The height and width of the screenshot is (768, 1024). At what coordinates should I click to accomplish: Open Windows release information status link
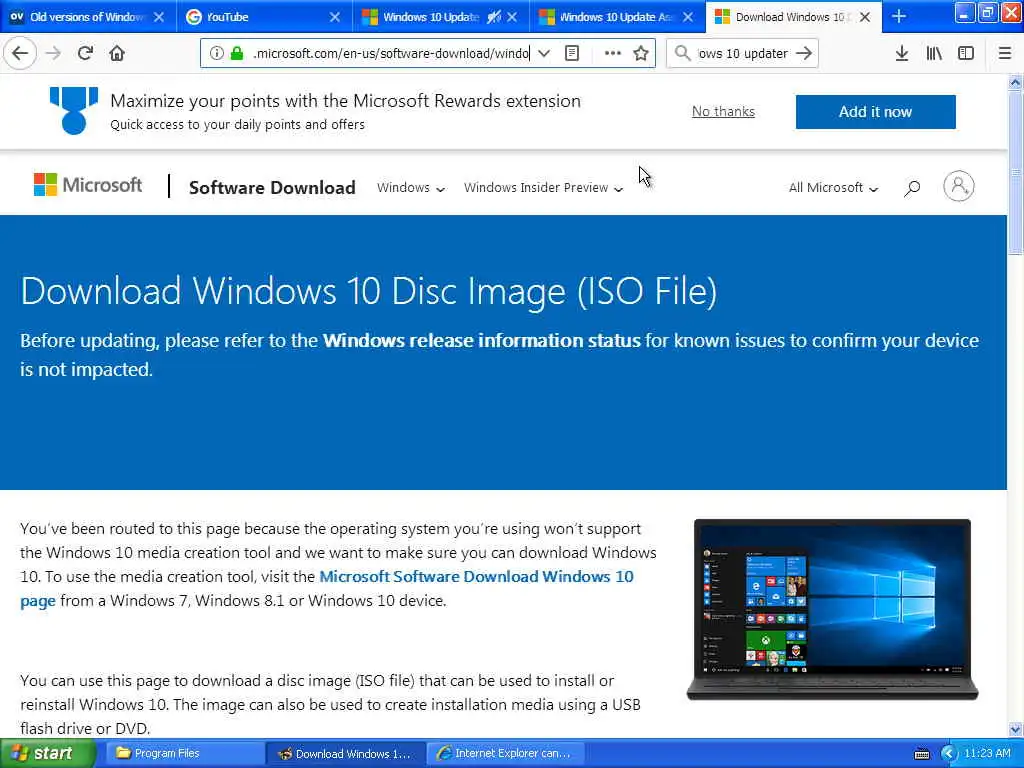click(481, 340)
